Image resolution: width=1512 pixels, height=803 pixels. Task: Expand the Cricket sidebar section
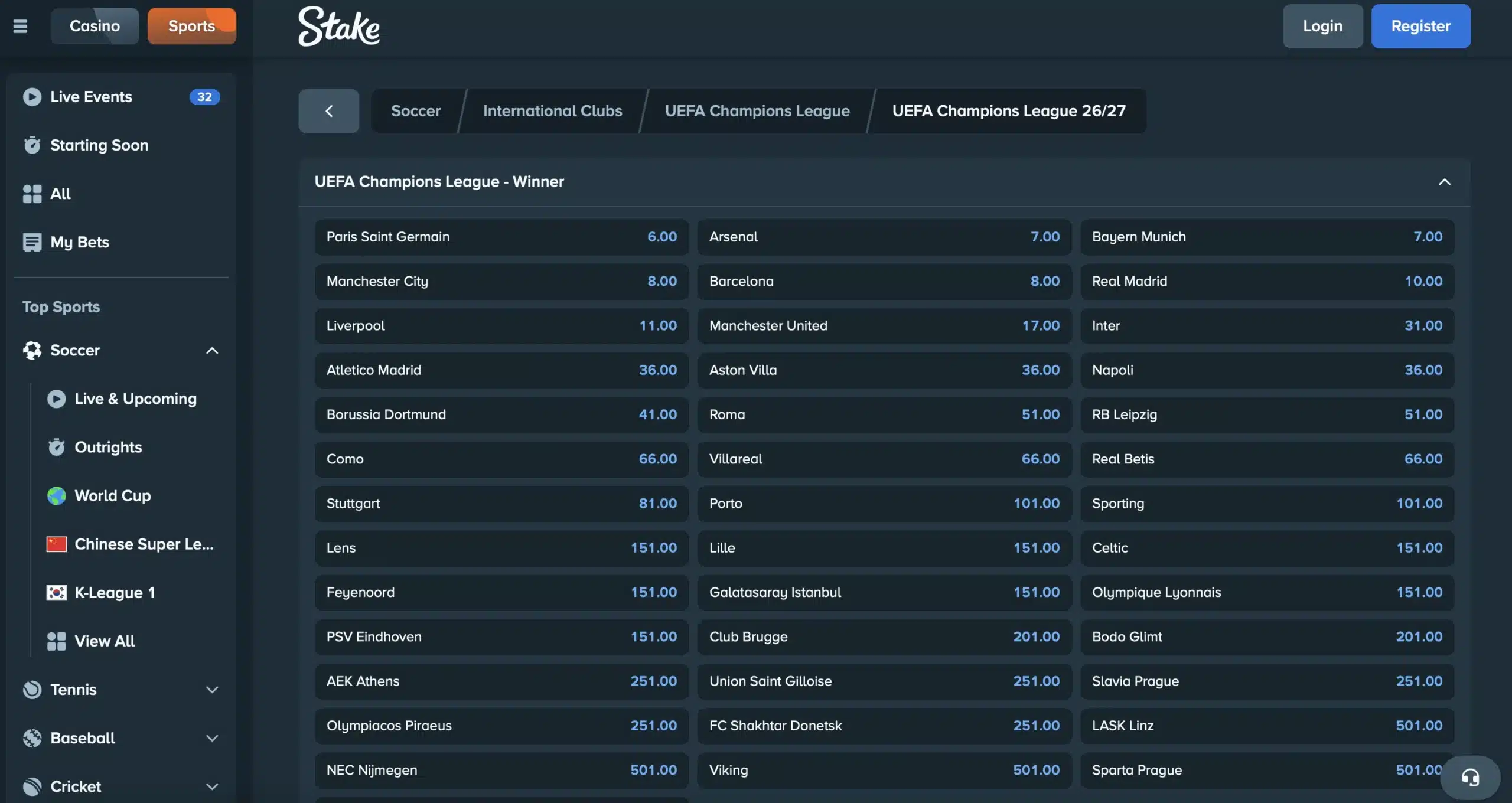pos(212,786)
